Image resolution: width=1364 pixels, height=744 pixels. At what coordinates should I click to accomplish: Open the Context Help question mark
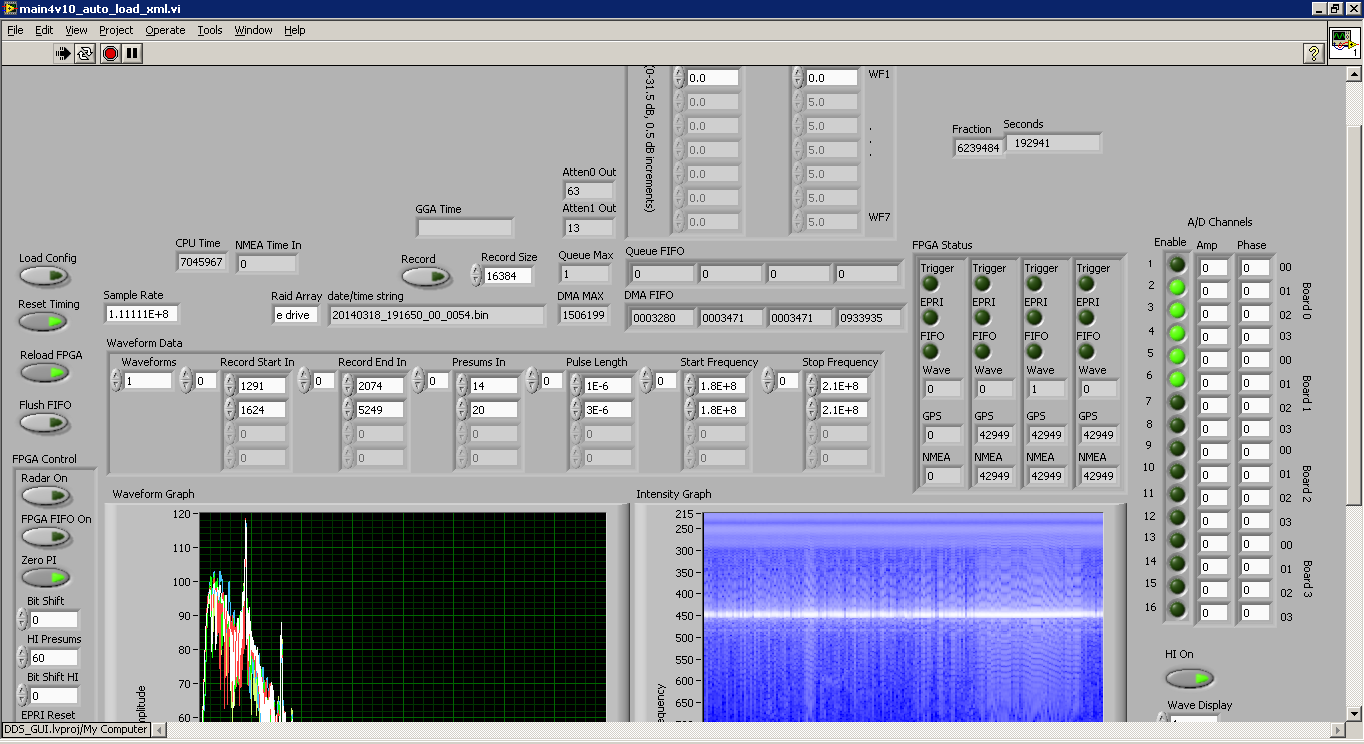1314,53
